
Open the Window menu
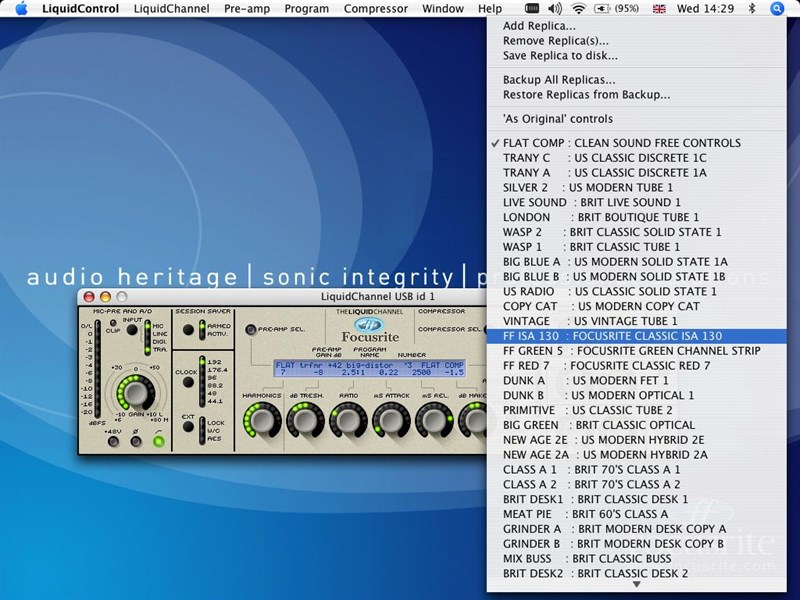click(x=443, y=9)
